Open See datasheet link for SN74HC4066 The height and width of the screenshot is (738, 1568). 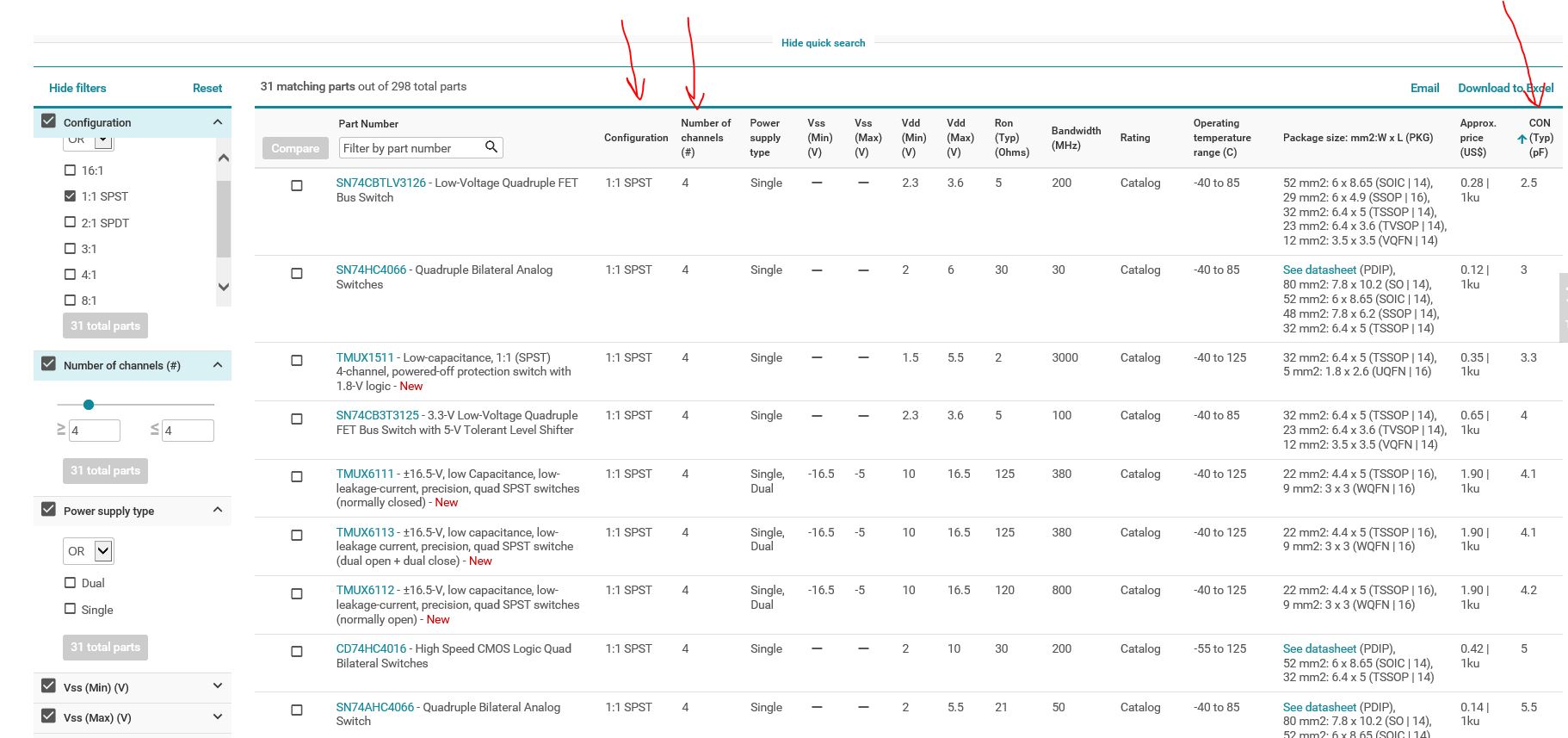click(1319, 270)
